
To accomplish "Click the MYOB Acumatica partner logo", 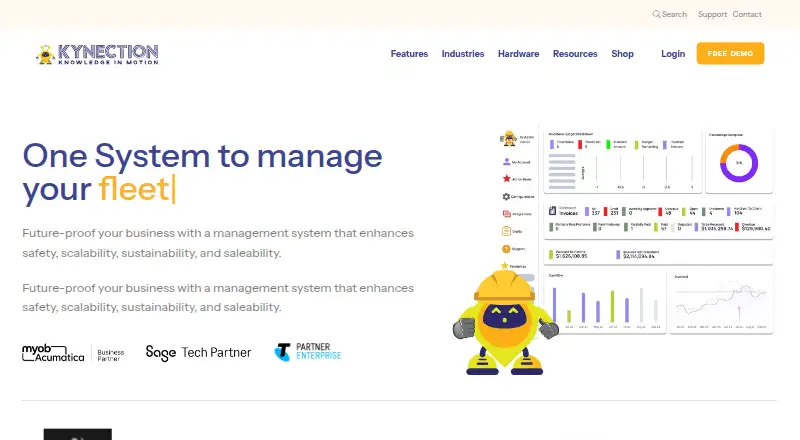I will [53, 353].
